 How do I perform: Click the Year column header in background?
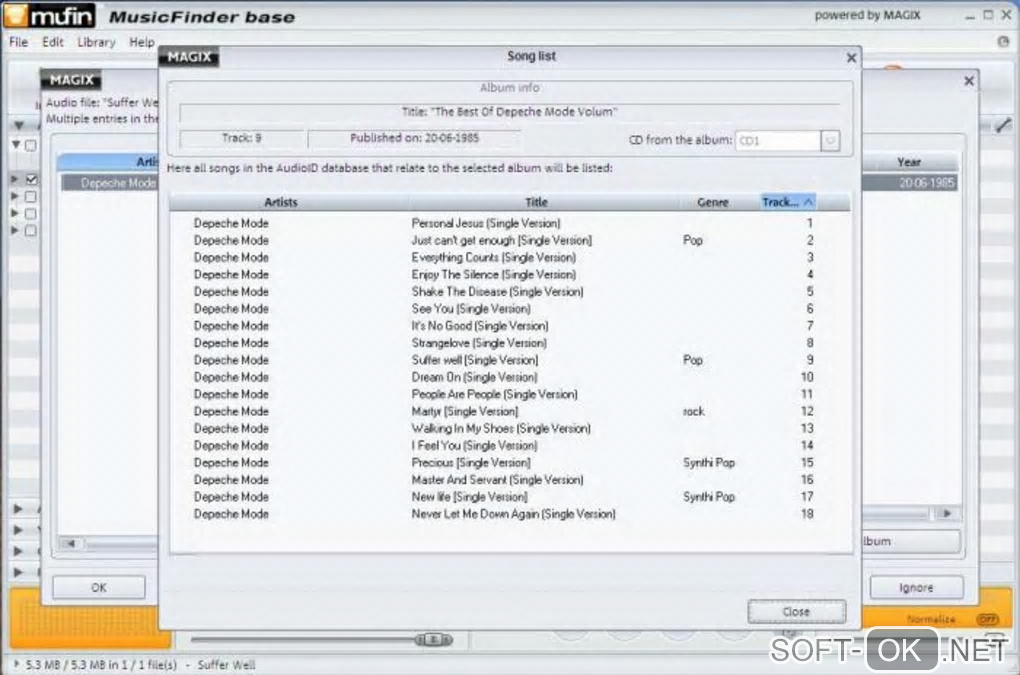(909, 162)
